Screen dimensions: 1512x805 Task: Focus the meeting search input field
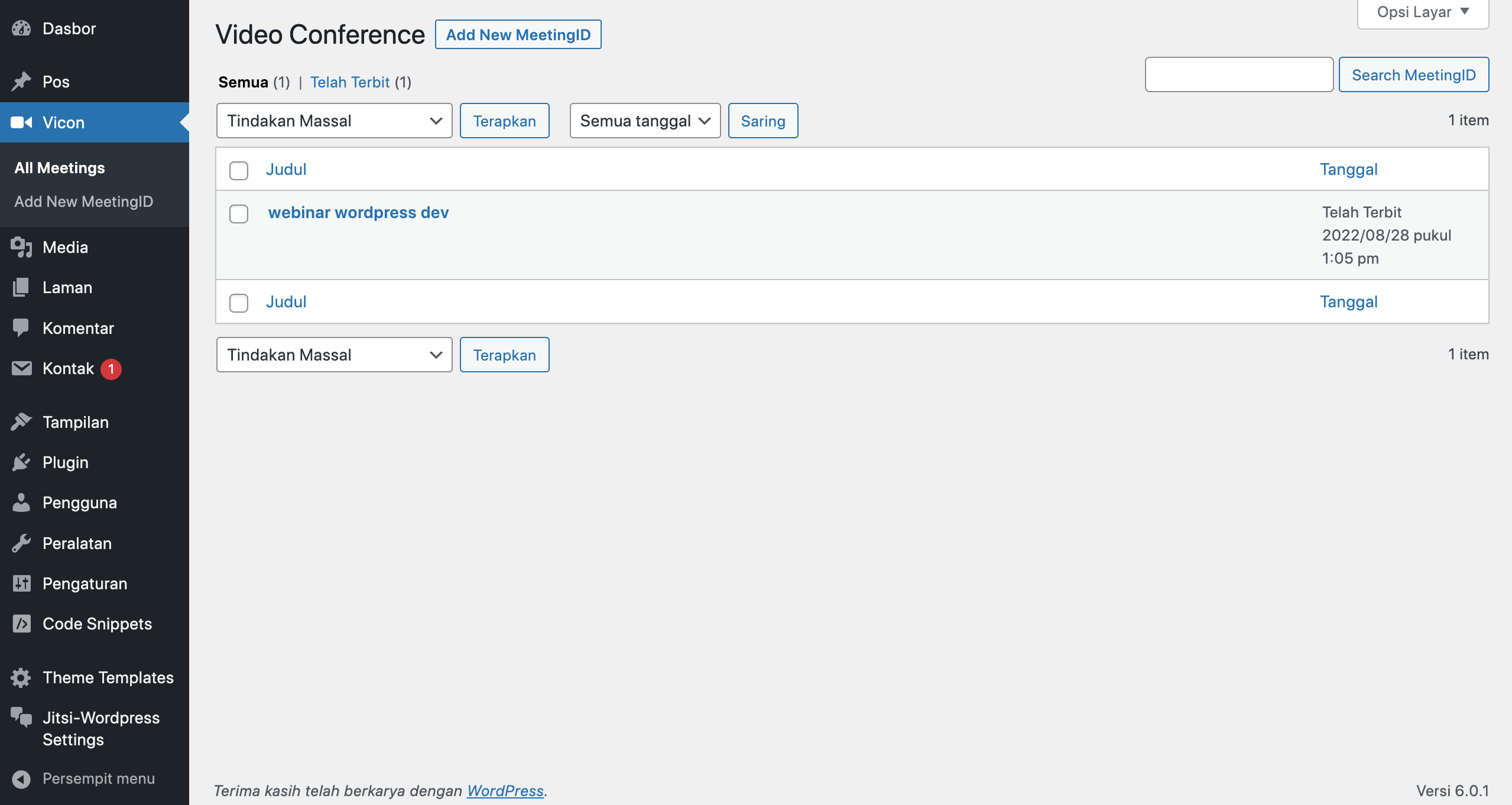click(x=1238, y=74)
